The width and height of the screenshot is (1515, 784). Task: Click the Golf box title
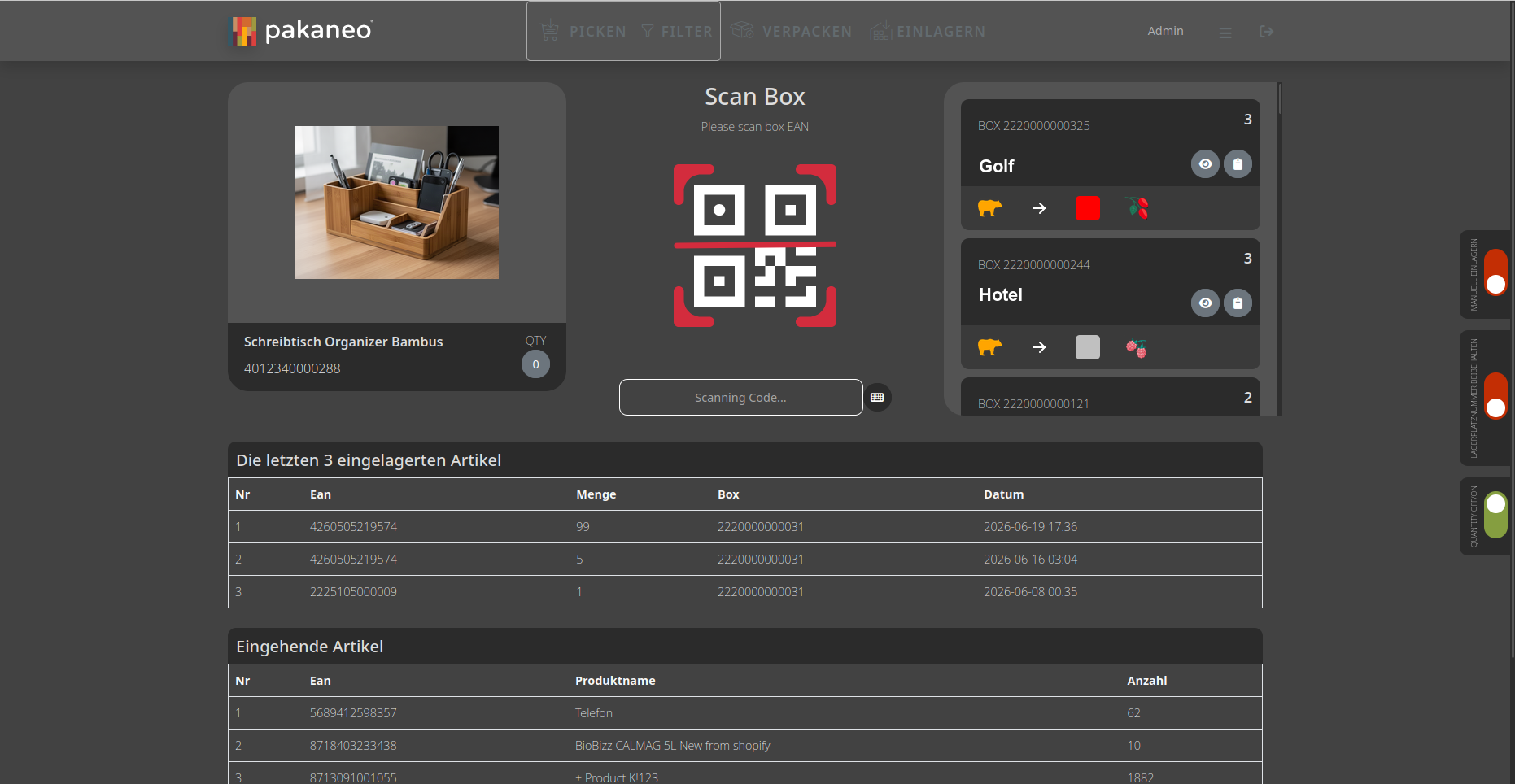(996, 166)
